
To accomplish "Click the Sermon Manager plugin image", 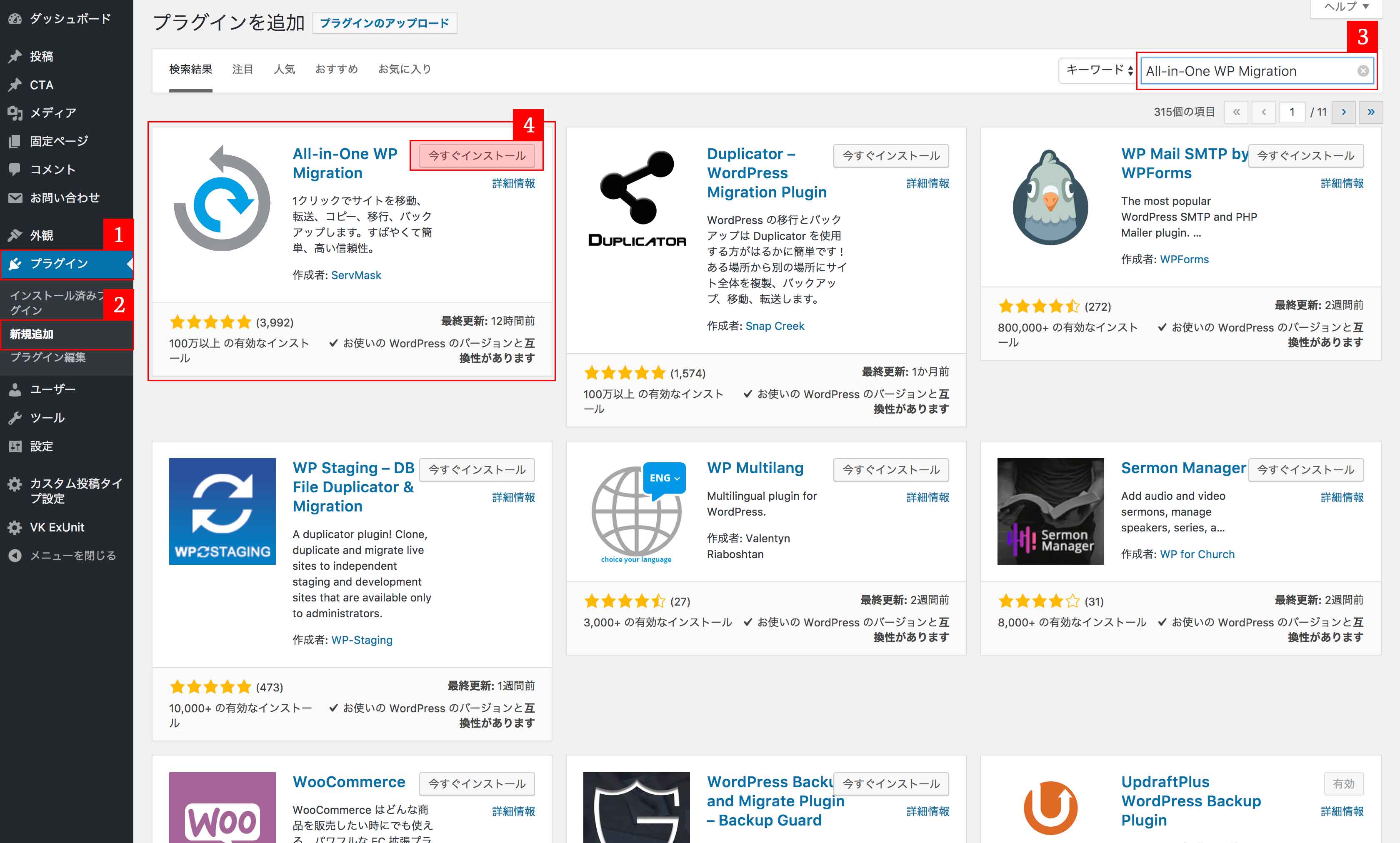I will 1050,511.
